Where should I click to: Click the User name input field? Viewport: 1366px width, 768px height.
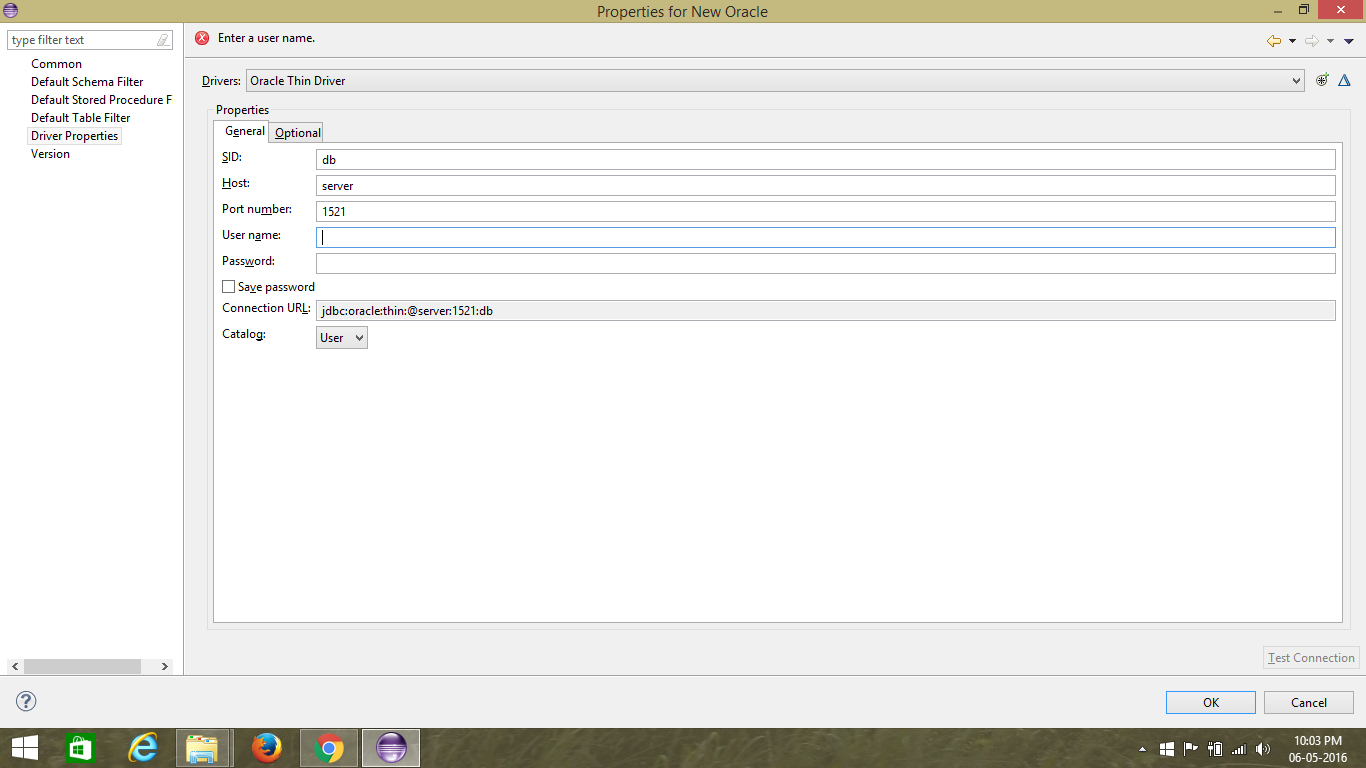826,237
